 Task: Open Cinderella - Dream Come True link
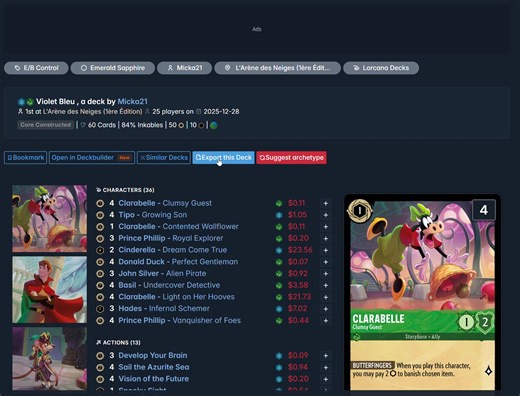[173, 250]
